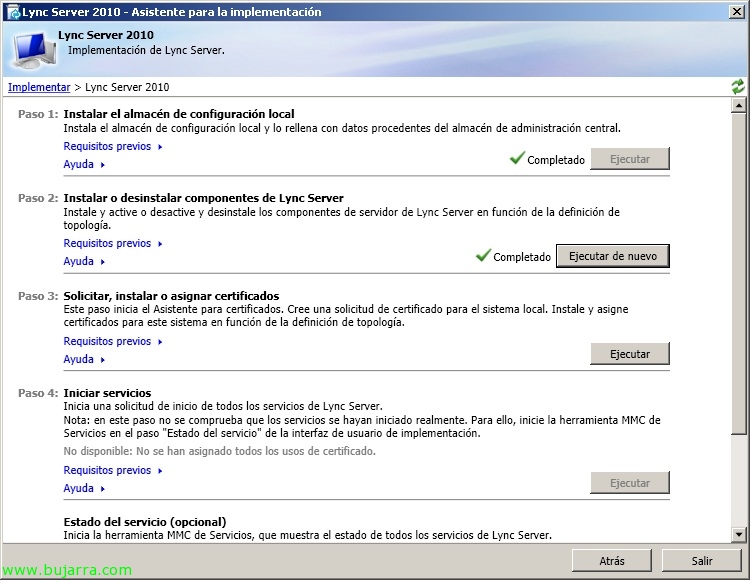The width and height of the screenshot is (750, 580).
Task: Click heading 'Iniciar servicios'
Action: [107, 393]
